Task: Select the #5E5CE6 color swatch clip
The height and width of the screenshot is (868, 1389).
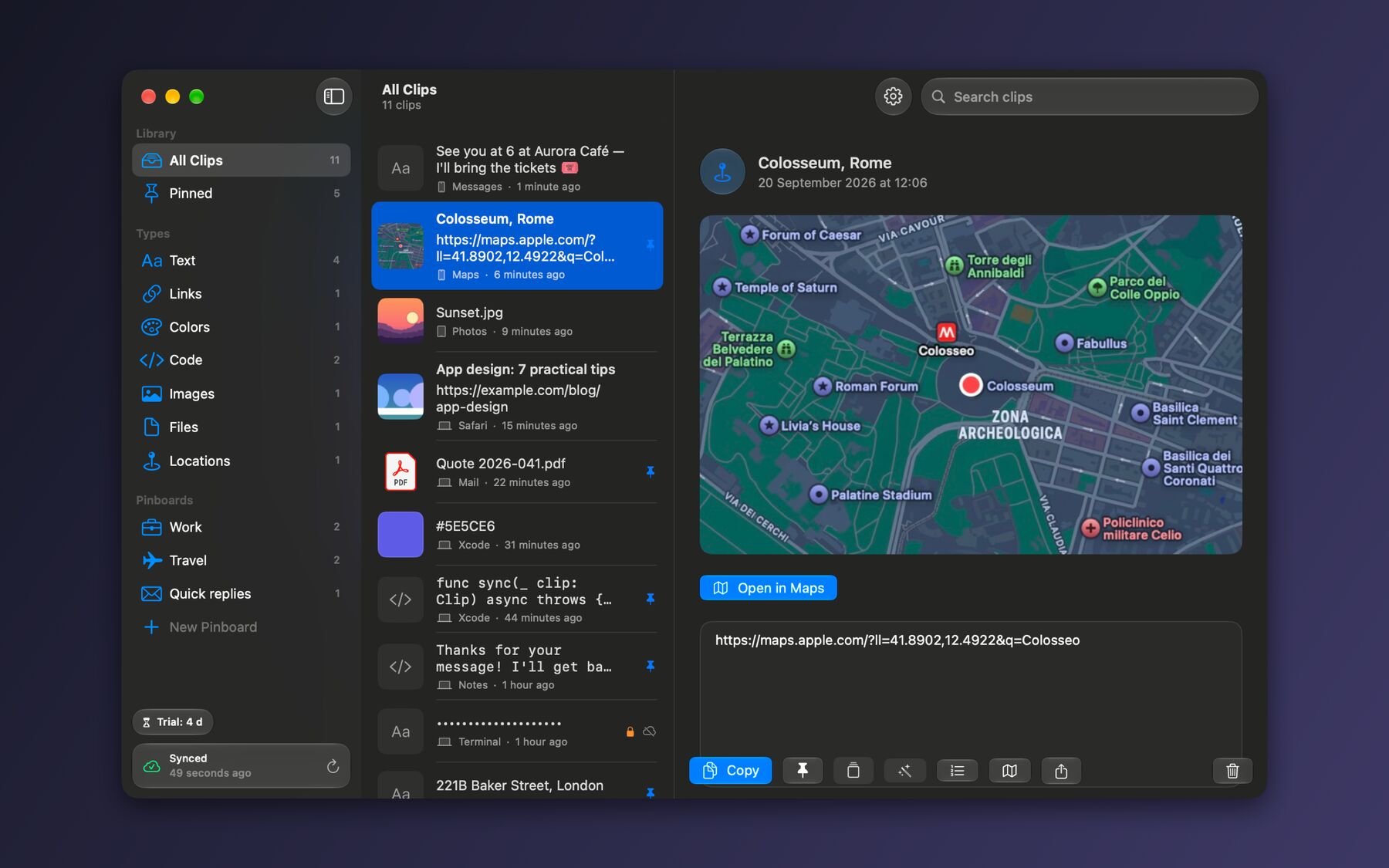Action: (400, 535)
